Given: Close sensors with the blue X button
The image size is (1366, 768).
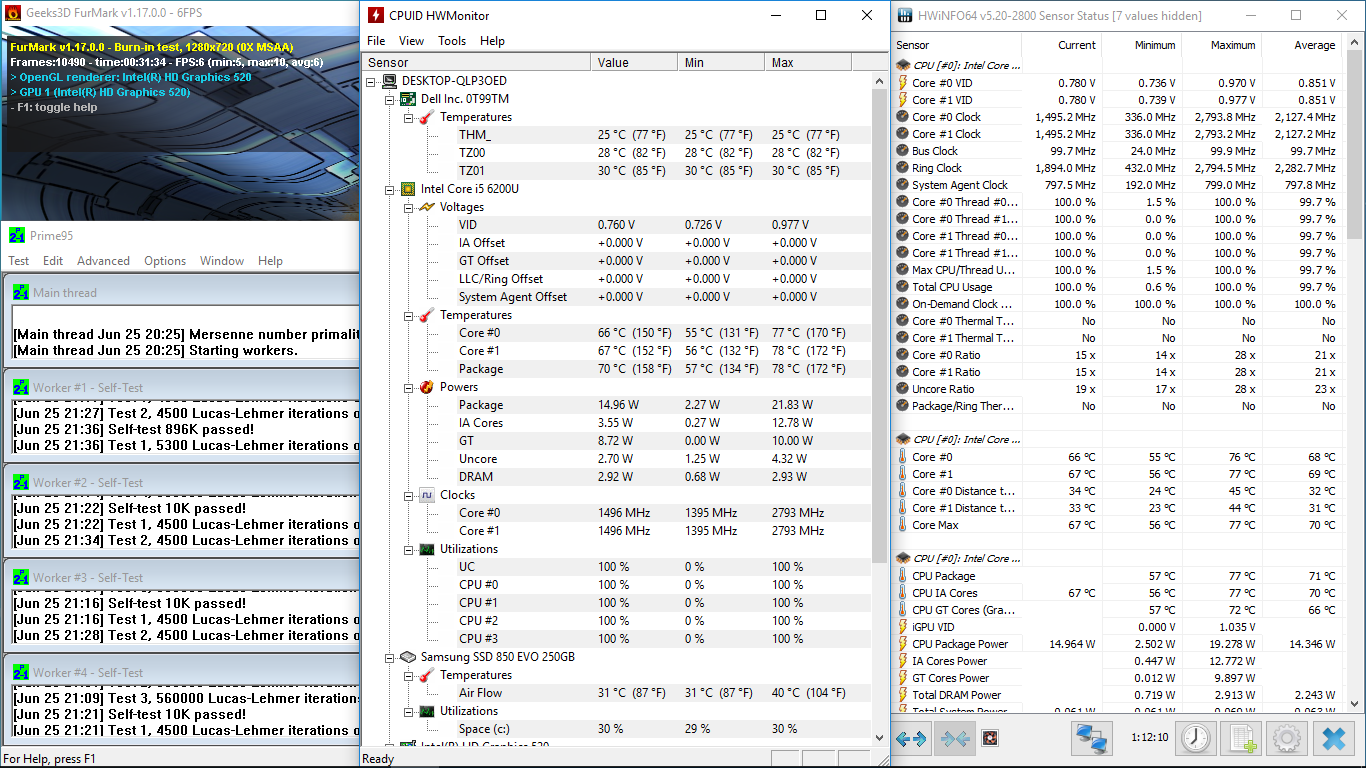Looking at the screenshot, I should point(1333,740).
